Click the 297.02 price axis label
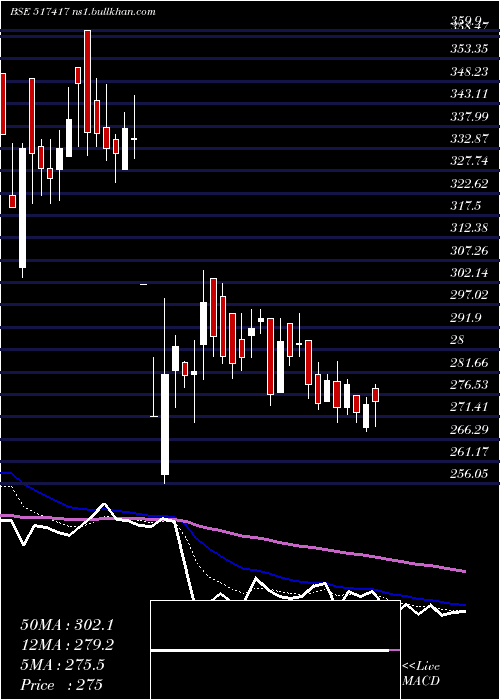This screenshot has width=500, height=700. (x=468, y=295)
